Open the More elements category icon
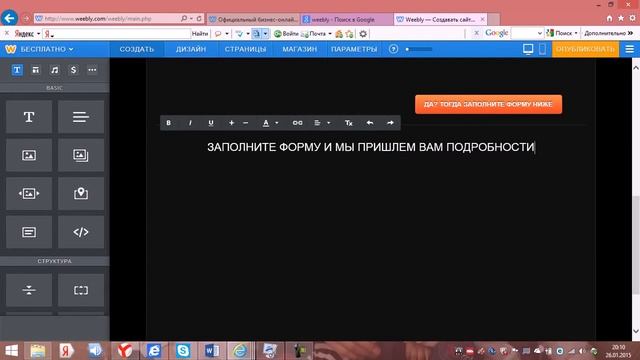Screen dimensions: 640x360 tap(92, 70)
